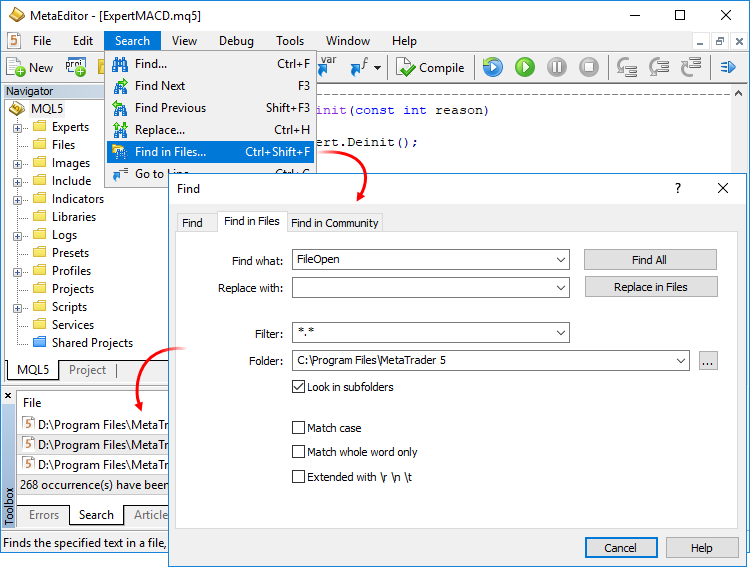
Task: Click the blue arrow icon at toolbar end
Action: (728, 67)
